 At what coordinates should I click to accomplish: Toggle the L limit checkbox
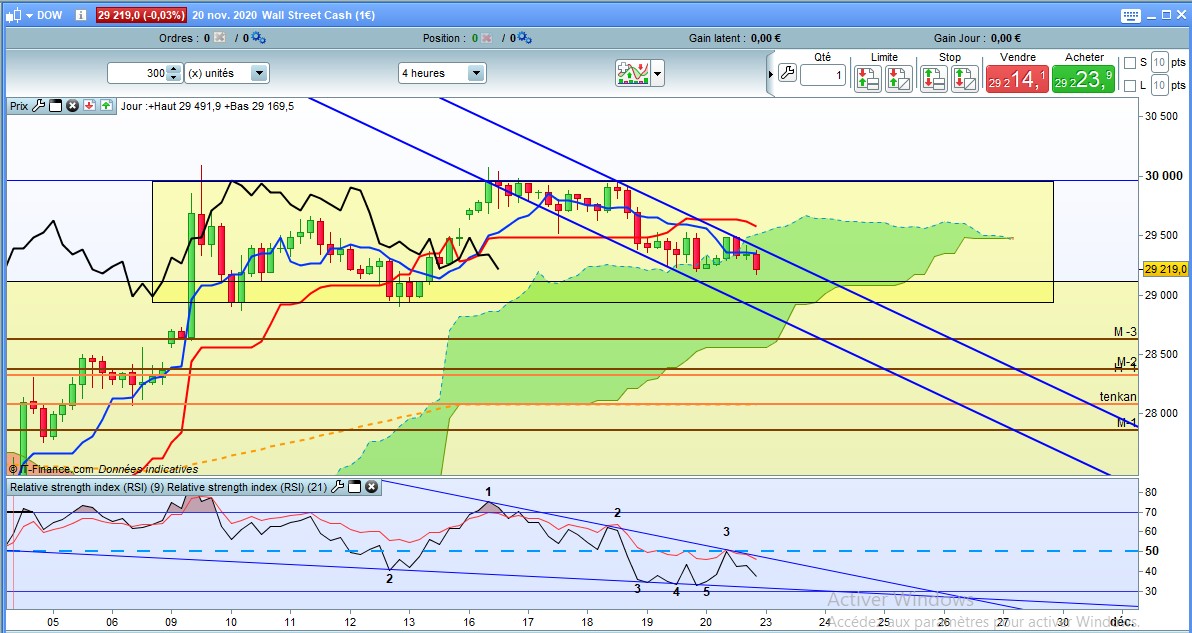click(x=1130, y=85)
